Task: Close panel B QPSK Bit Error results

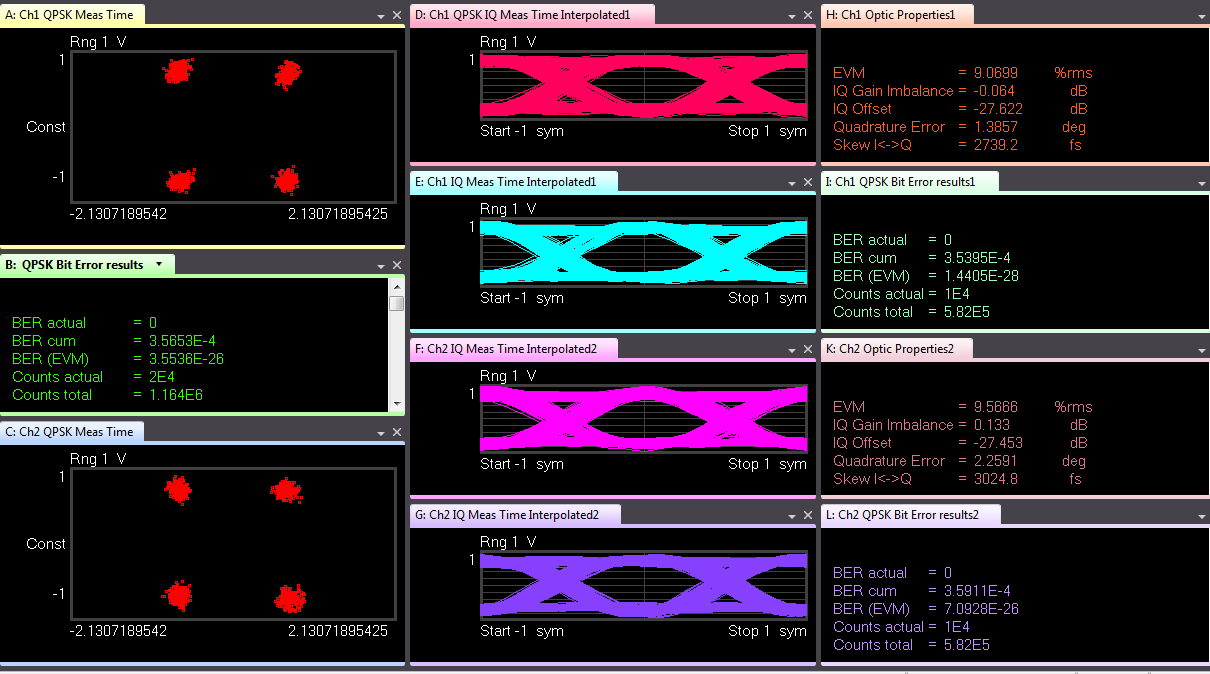Action: (x=397, y=265)
